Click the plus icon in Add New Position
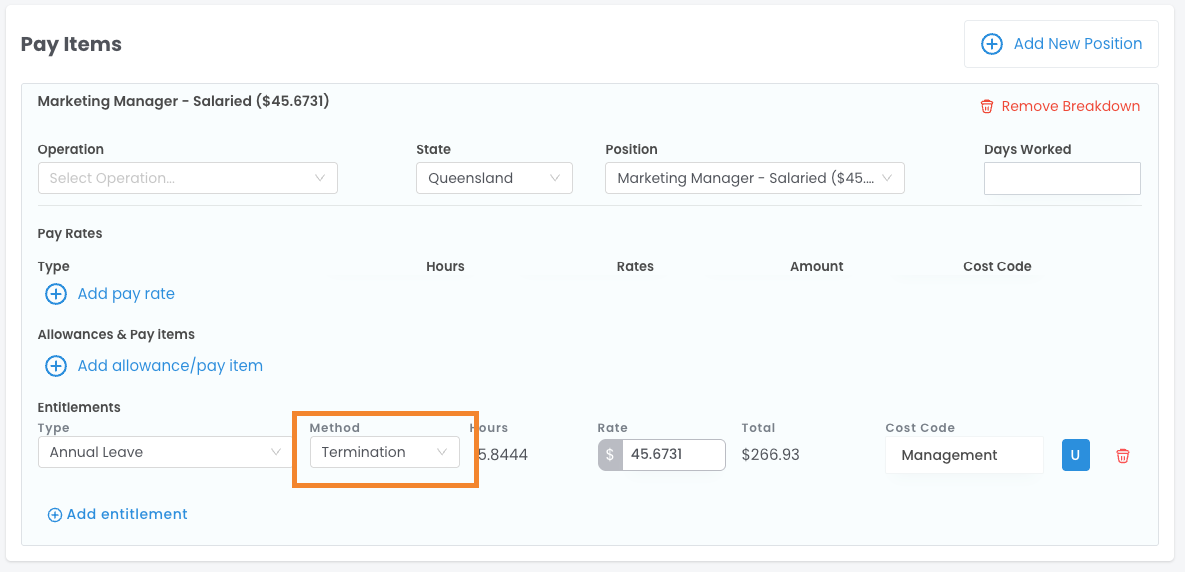Viewport: 1185px width, 572px height. tap(991, 44)
